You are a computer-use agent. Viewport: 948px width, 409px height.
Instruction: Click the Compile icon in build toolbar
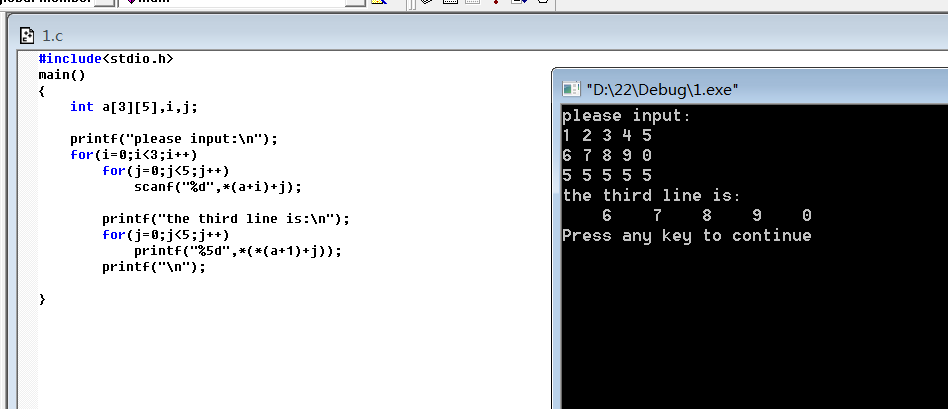(426, 2)
